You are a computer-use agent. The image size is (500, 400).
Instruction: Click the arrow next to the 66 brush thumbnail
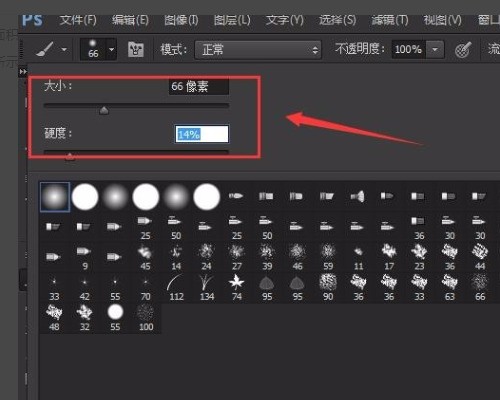click(x=111, y=49)
